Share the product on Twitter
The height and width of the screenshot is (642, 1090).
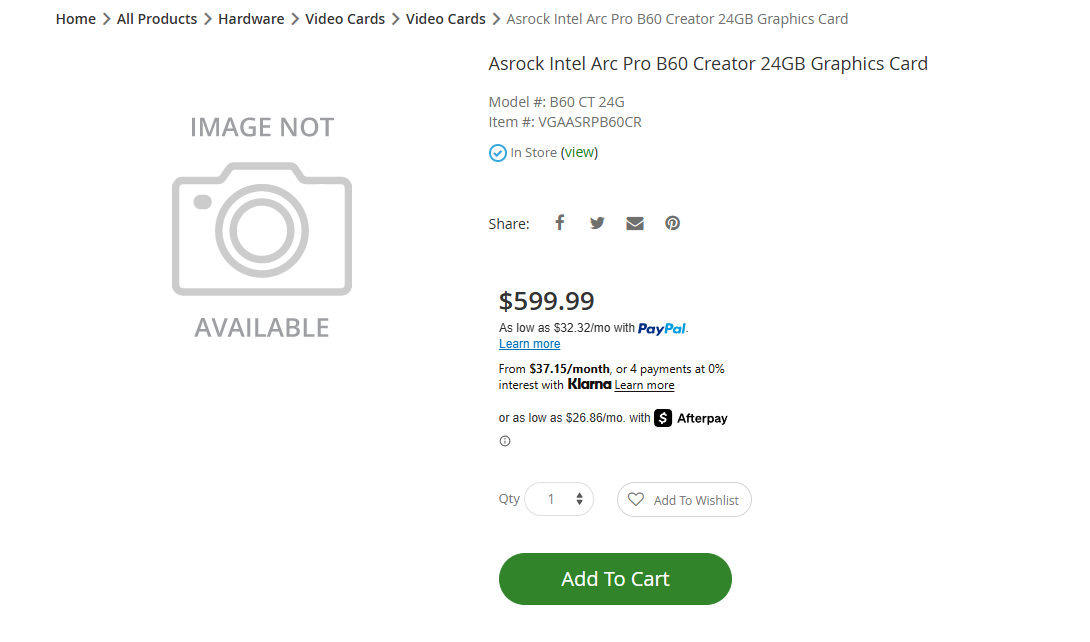click(597, 222)
